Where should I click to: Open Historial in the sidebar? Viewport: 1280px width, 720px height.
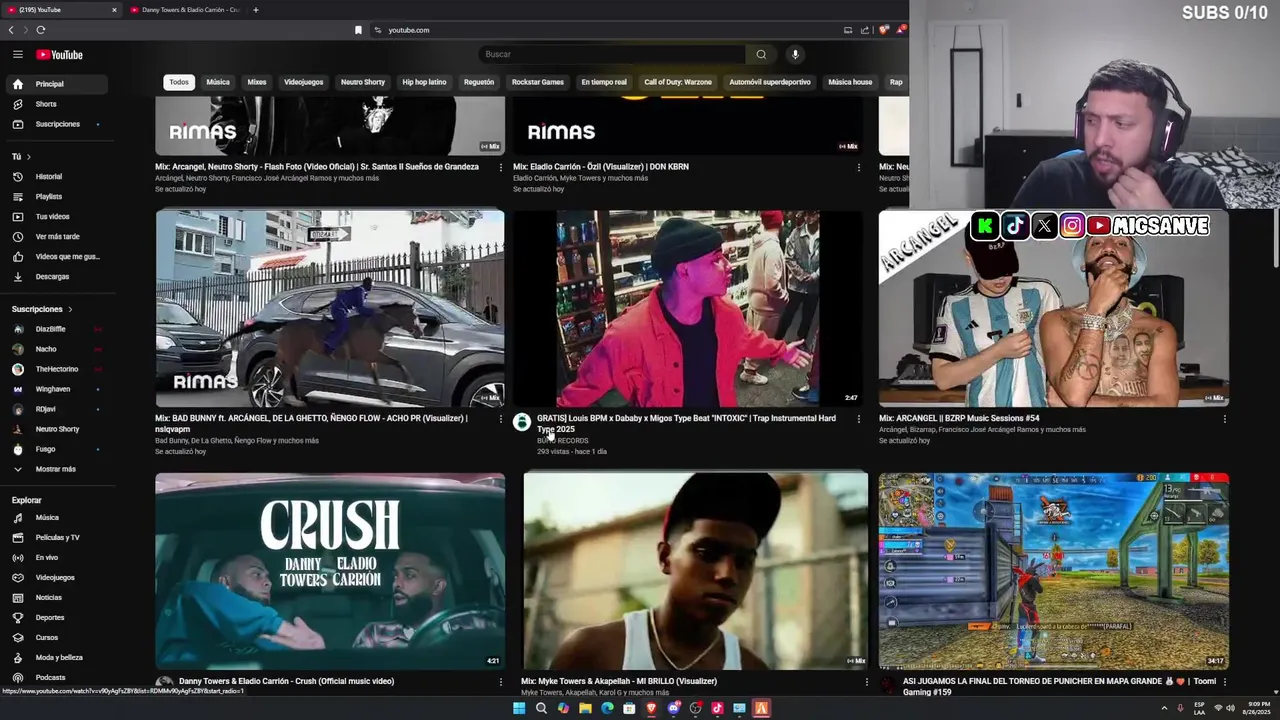(56, 176)
